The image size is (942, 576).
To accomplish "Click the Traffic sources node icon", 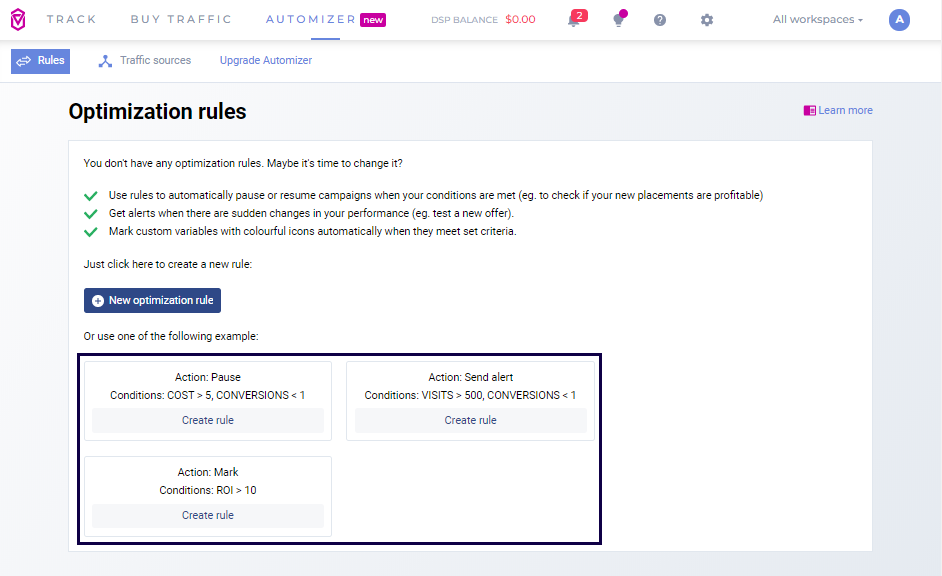I will click(105, 61).
